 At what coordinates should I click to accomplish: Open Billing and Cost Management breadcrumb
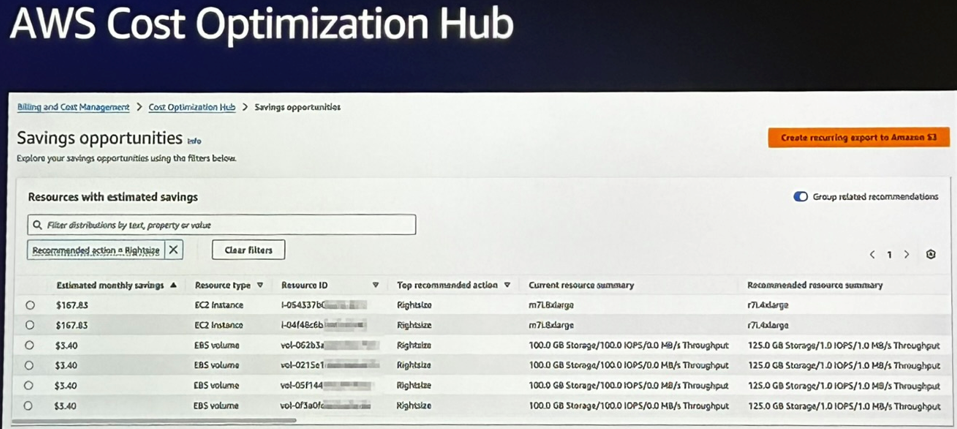(x=73, y=107)
